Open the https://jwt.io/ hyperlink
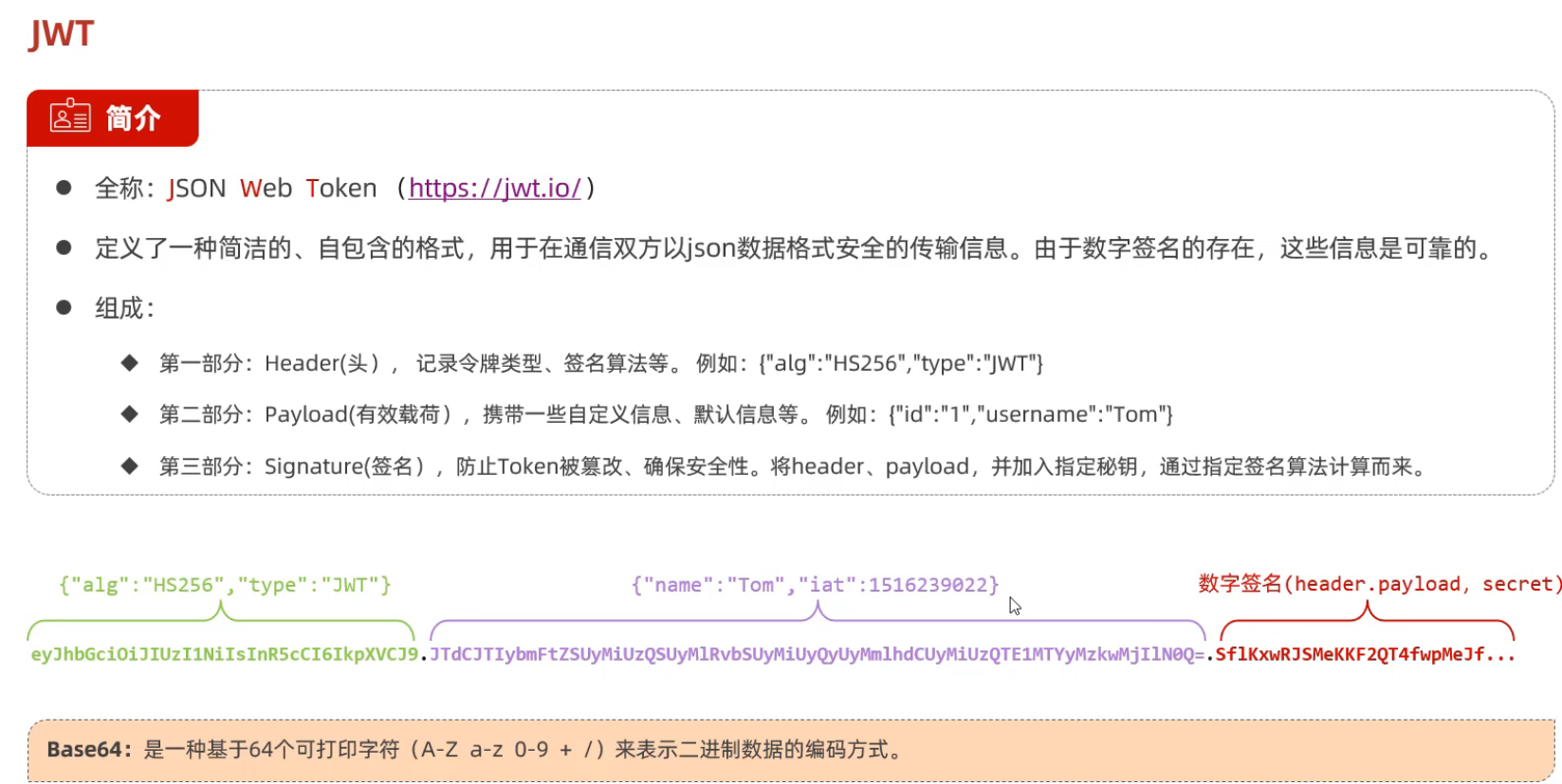Image resolution: width=1562 pixels, height=784 pixels. pyautogui.click(x=494, y=188)
